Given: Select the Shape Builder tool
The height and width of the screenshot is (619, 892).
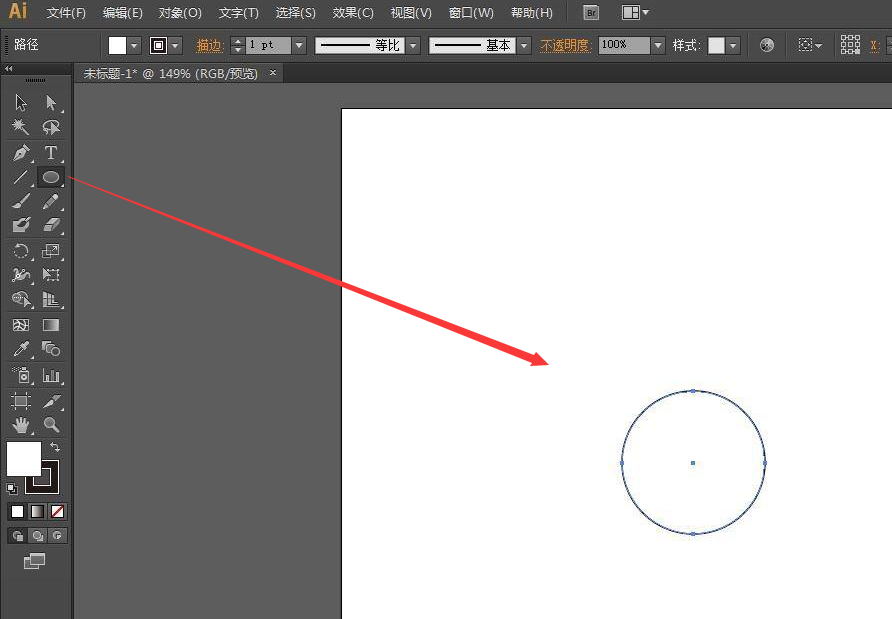Looking at the screenshot, I should click(x=21, y=299).
